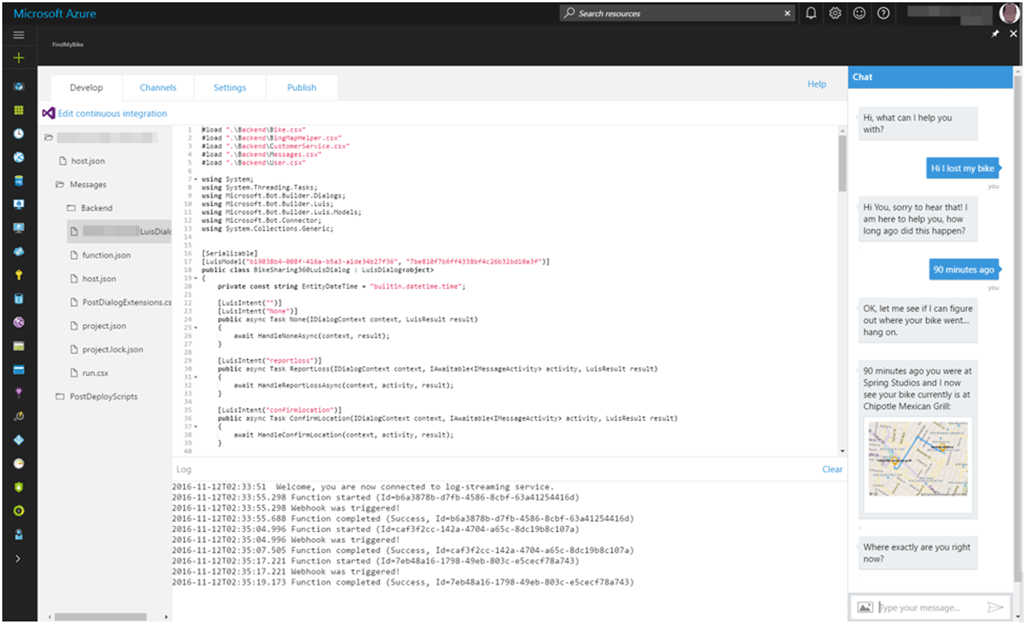Click the image upload icon in chat
1024x623 pixels.
[x=865, y=607]
